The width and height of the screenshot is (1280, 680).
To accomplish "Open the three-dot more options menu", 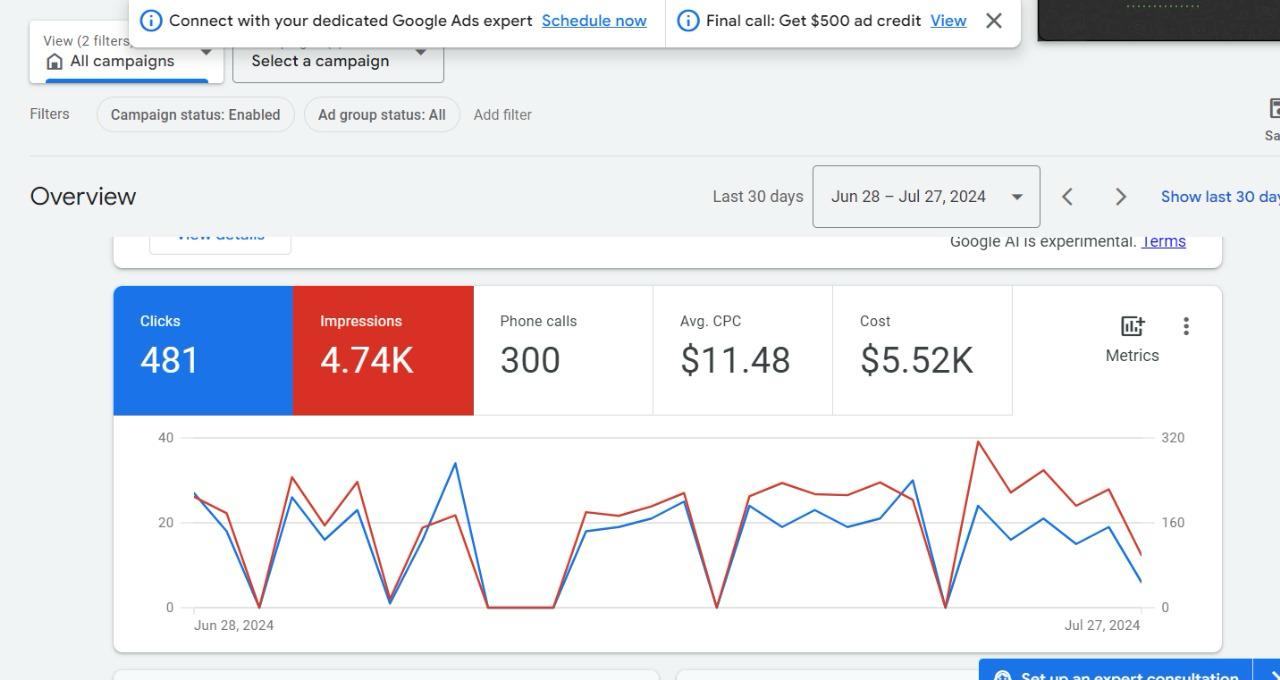I will click(x=1186, y=326).
